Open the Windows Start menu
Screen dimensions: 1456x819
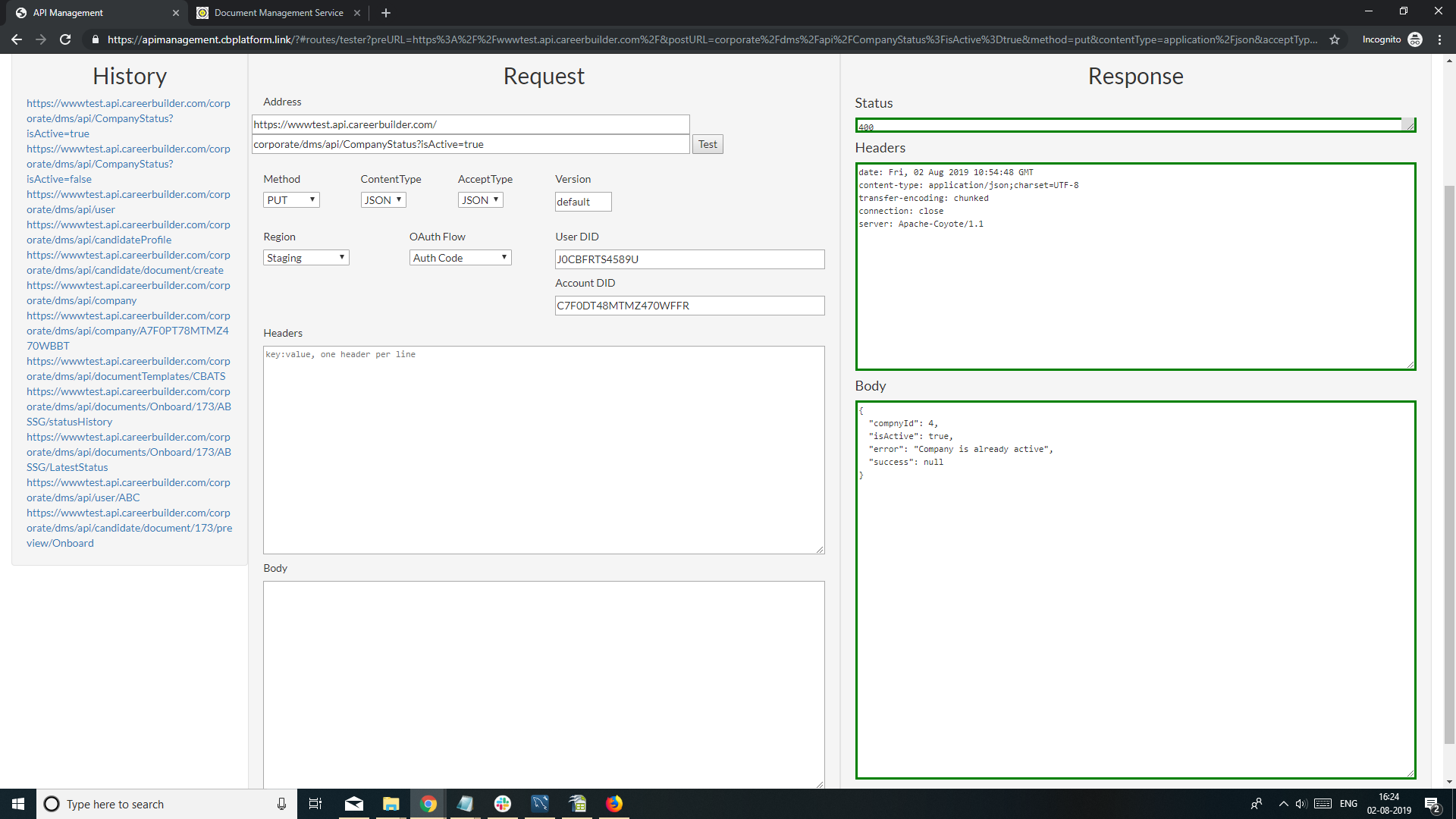click(18, 804)
